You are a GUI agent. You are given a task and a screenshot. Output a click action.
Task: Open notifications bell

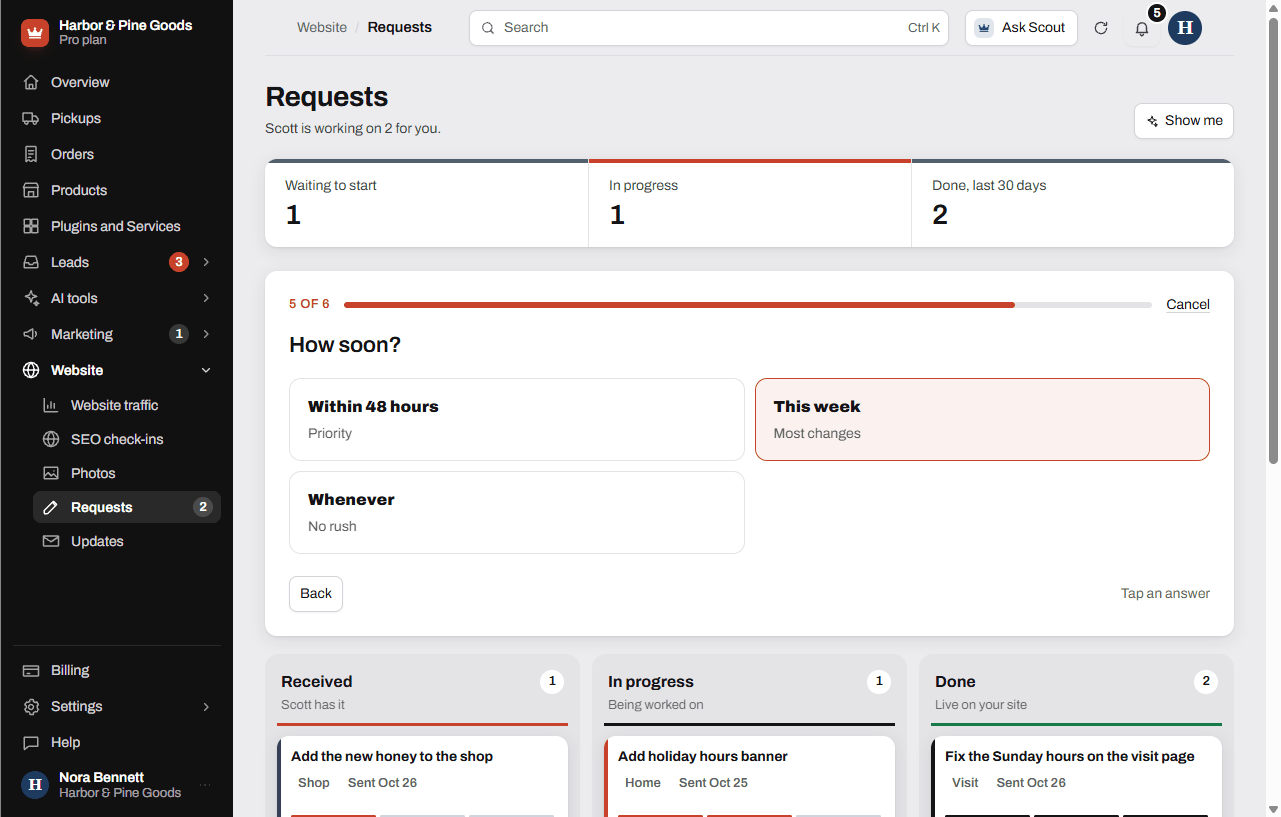coord(1142,28)
